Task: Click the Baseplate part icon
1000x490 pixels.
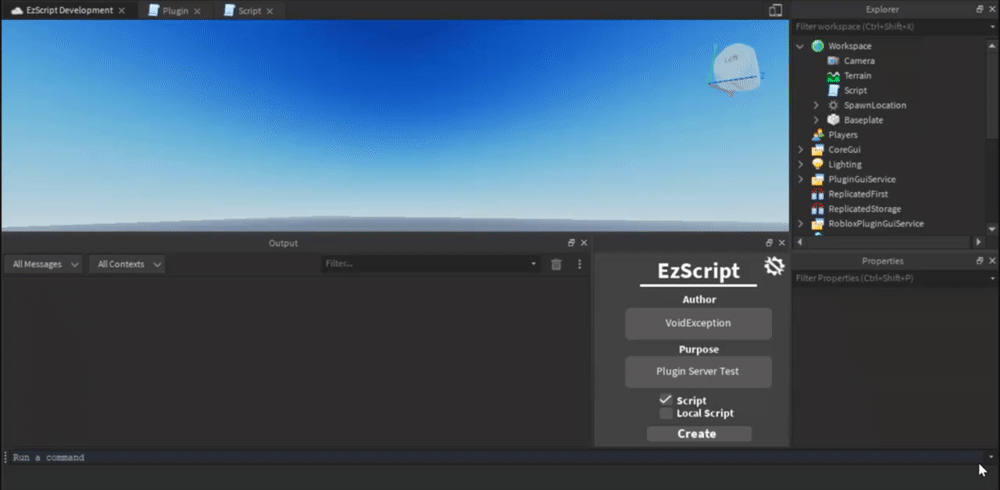Action: [x=833, y=120]
